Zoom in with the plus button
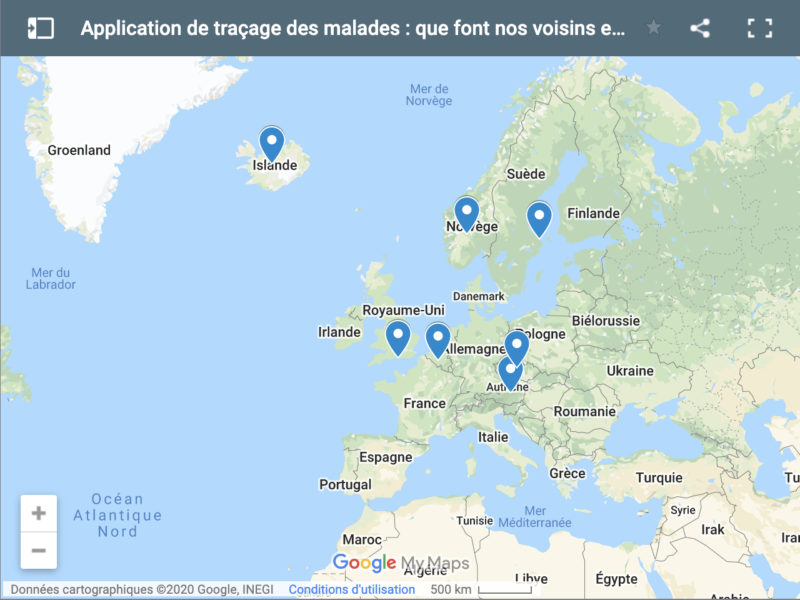Image resolution: width=800 pixels, height=600 pixels. click(x=39, y=514)
